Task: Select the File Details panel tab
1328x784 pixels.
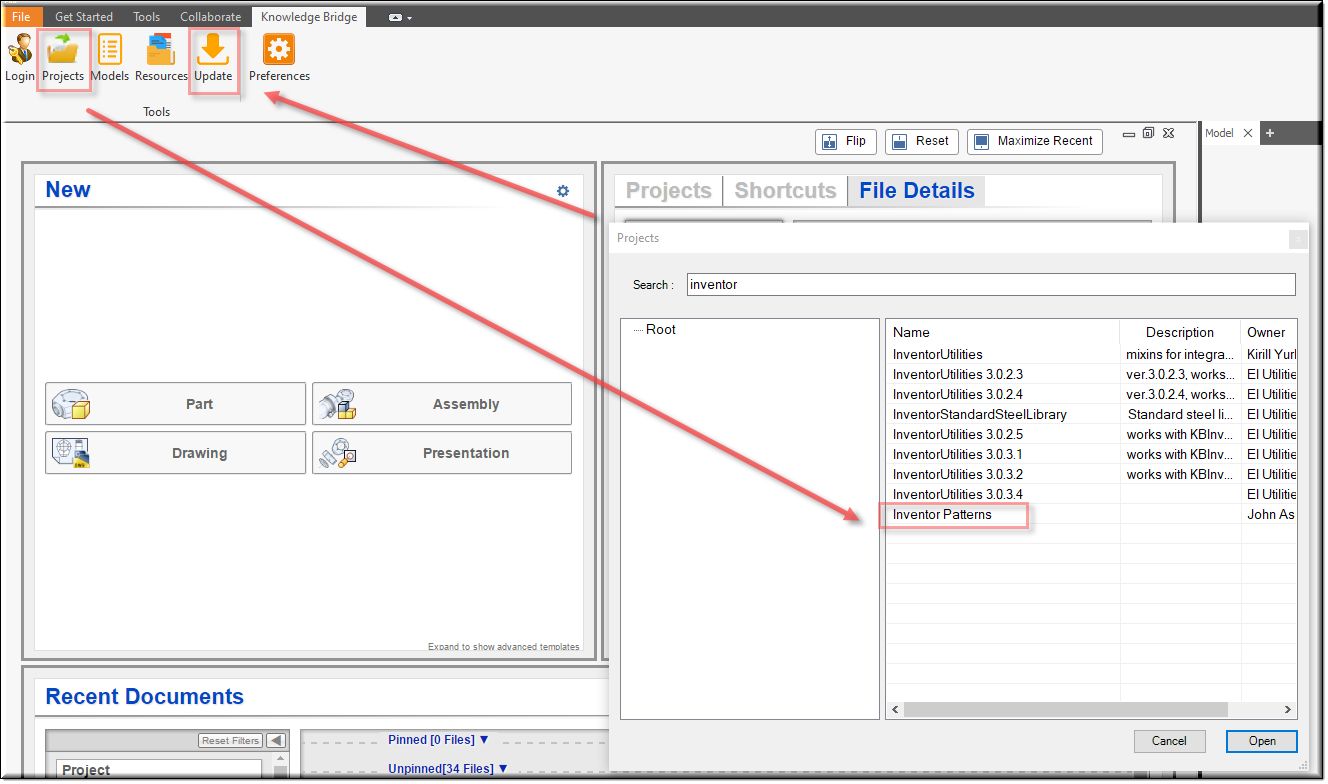Action: [916, 191]
